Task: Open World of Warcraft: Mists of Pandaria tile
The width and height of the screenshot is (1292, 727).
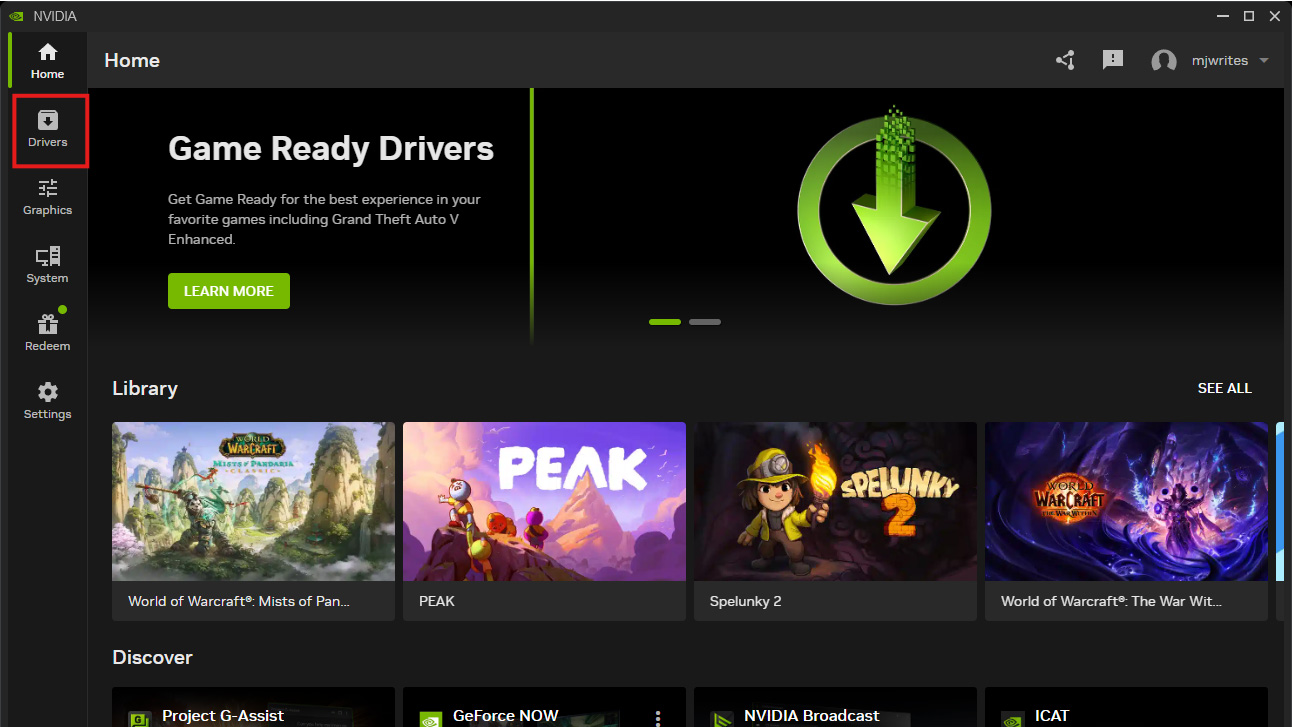Action: coord(253,501)
